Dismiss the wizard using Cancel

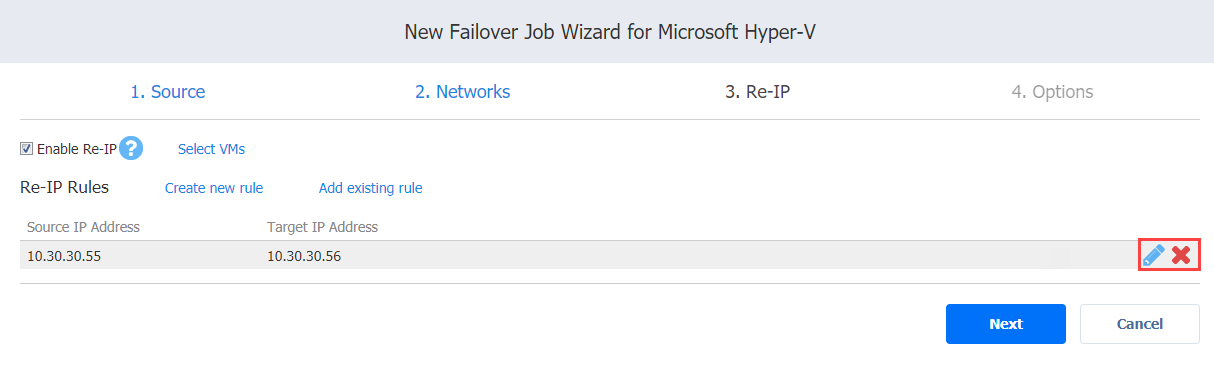[x=1140, y=324]
